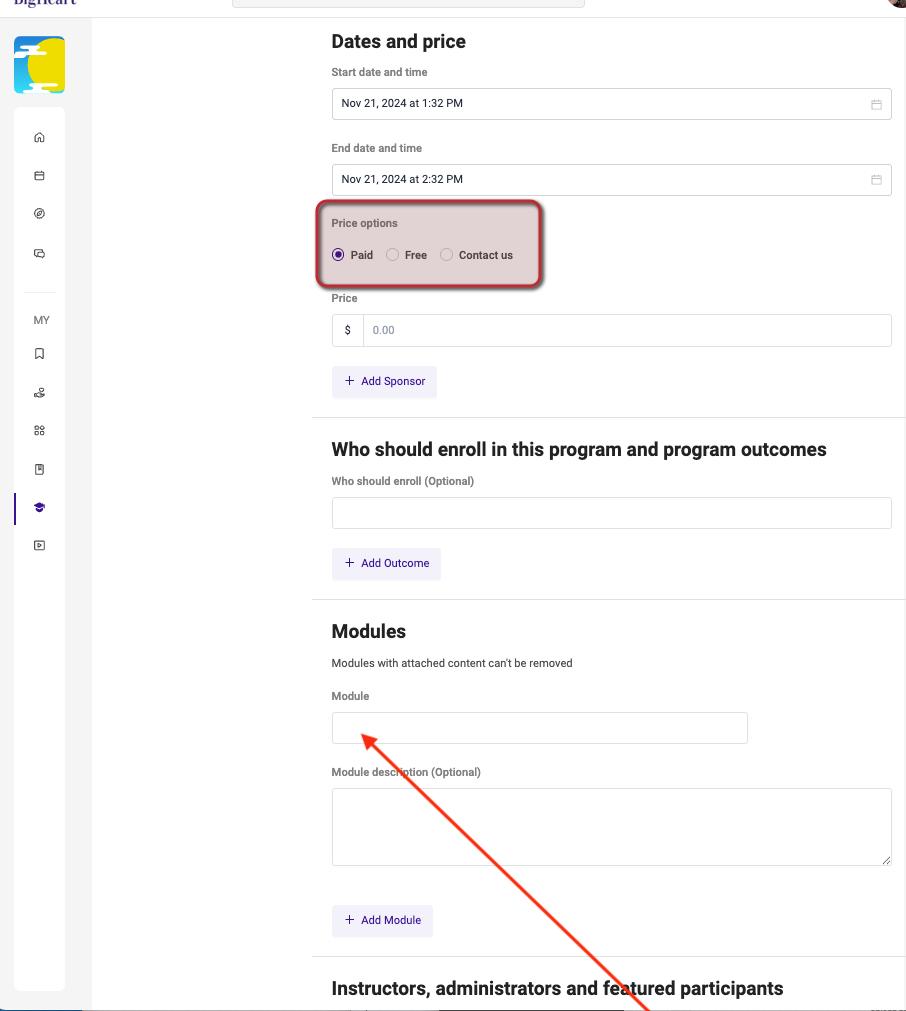Viewport: 906px width, 1011px height.
Task: Open the hand-with-heart icon in sidebar
Action: tap(39, 393)
